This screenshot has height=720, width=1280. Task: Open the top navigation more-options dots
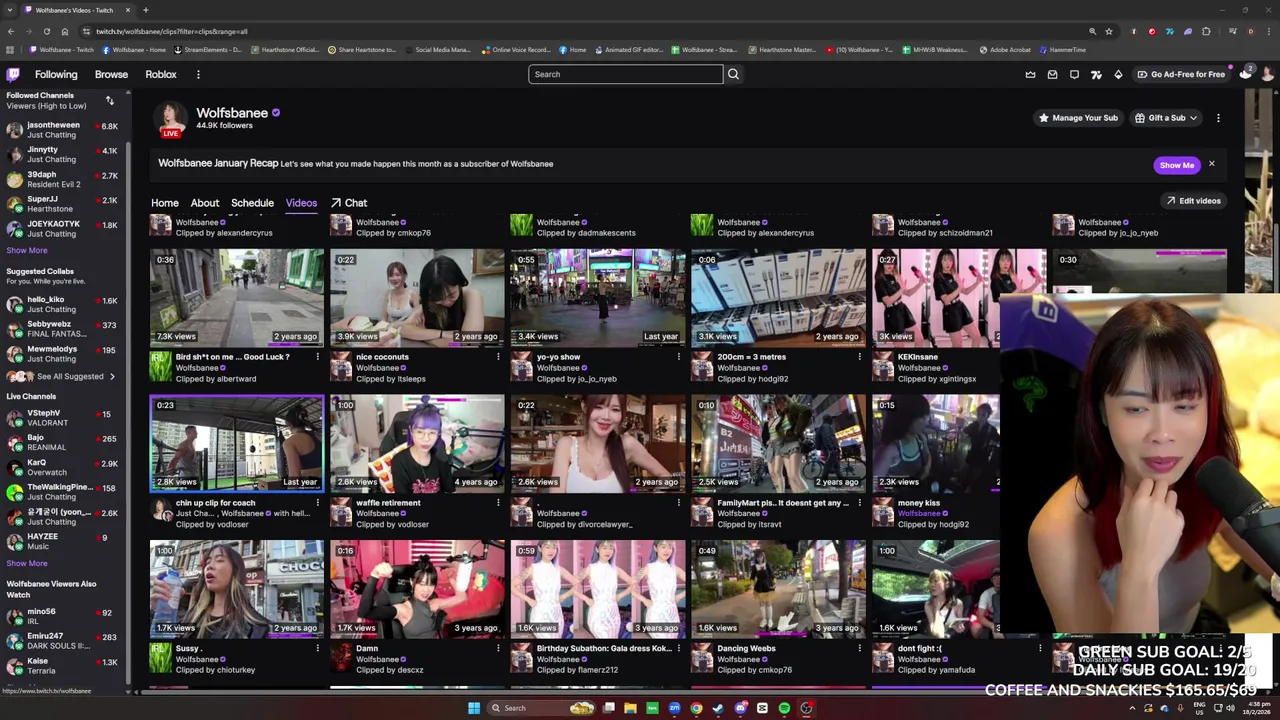point(198,74)
